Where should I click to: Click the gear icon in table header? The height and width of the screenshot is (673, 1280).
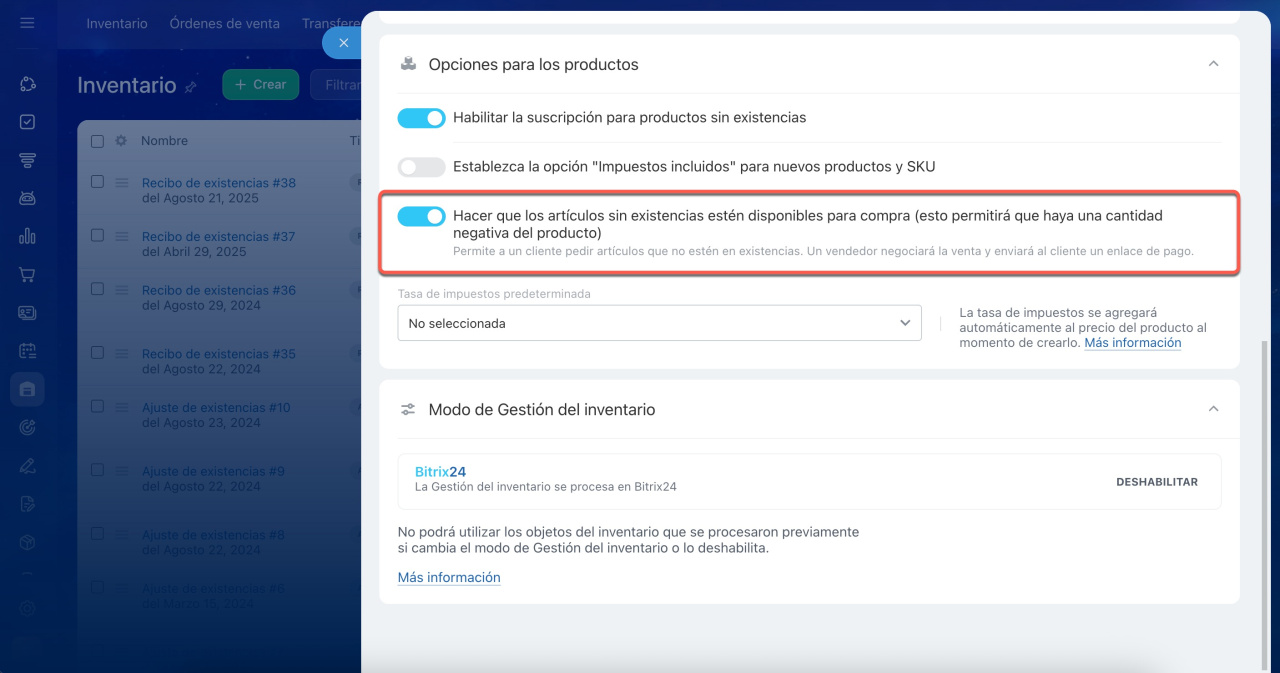[121, 141]
